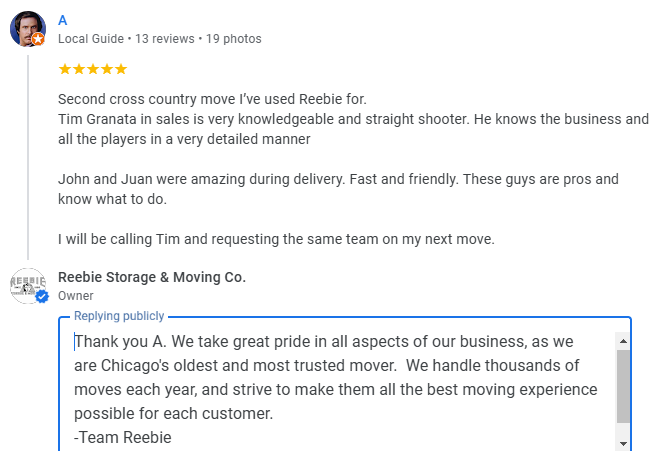Click the "Owner" label under Reebie
The height and width of the screenshot is (451, 657).
[76, 296]
